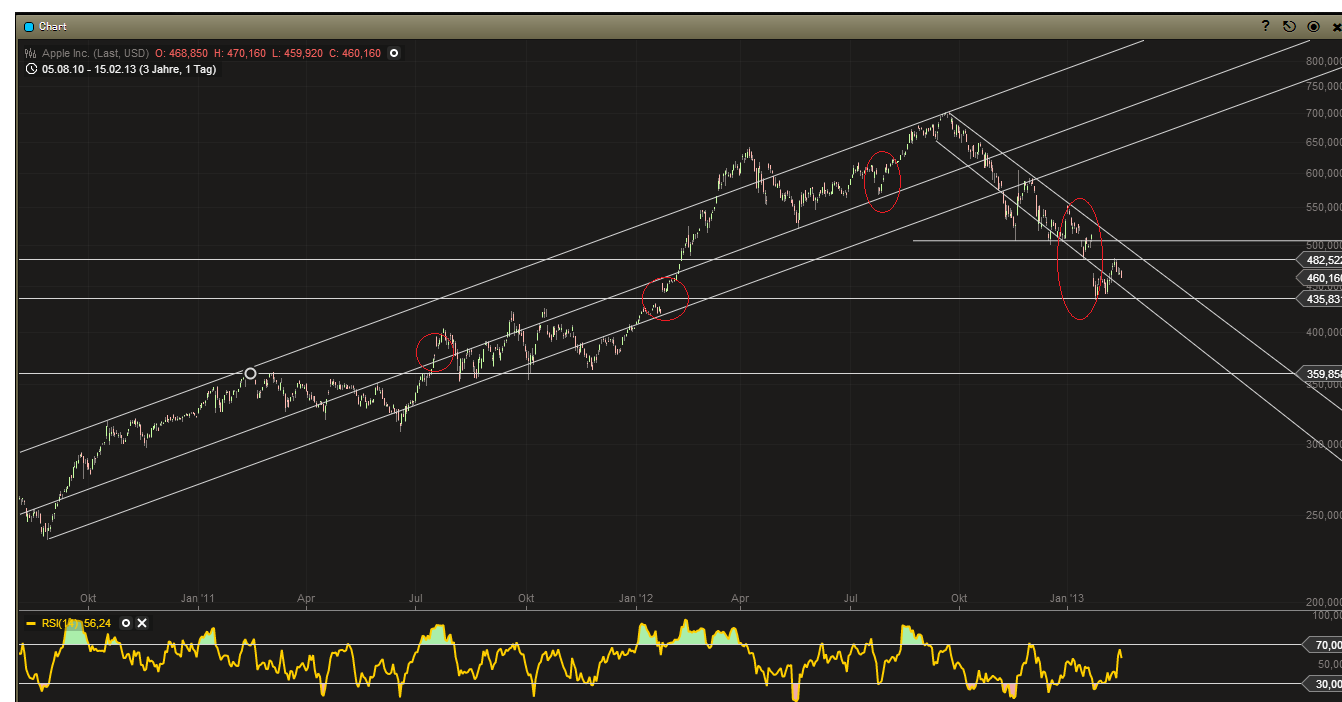This screenshot has width=1342, height=702.
Task: Click the record circle icon in the title bar
Action: click(x=1314, y=27)
